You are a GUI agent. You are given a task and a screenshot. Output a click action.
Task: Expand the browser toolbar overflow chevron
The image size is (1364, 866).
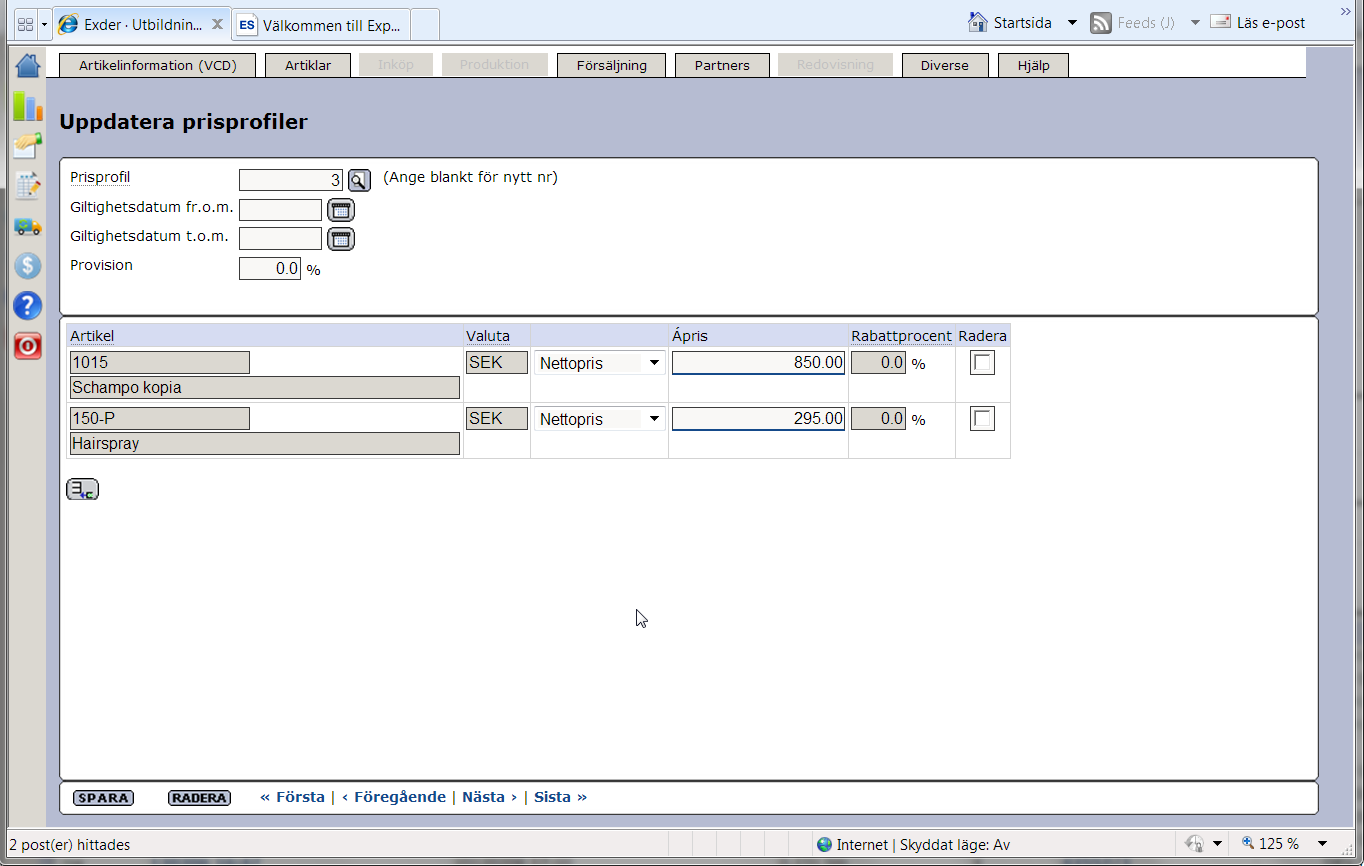[x=1345, y=10]
